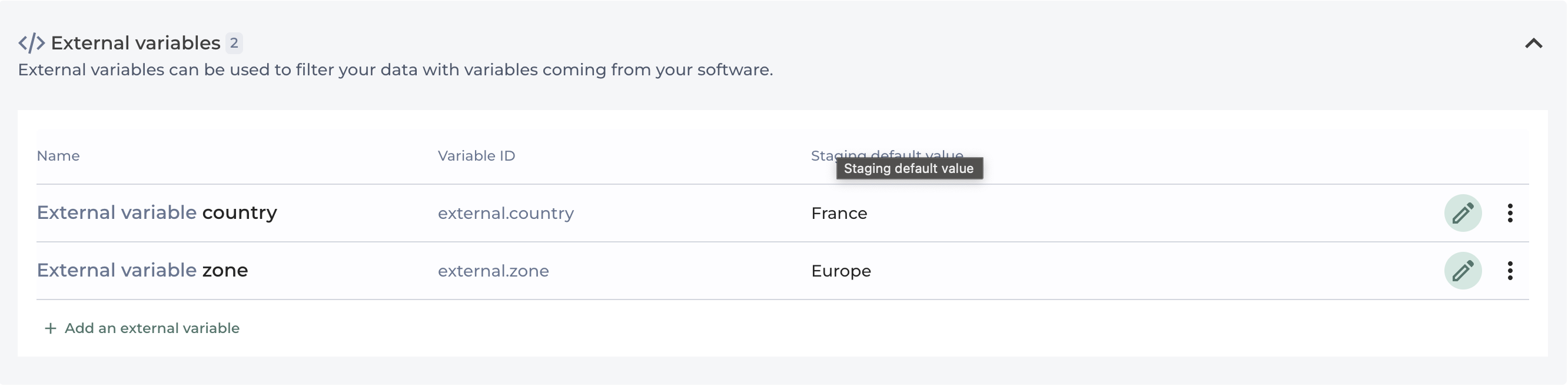Select the External variable zone name
The height and width of the screenshot is (386, 1568).
point(142,269)
